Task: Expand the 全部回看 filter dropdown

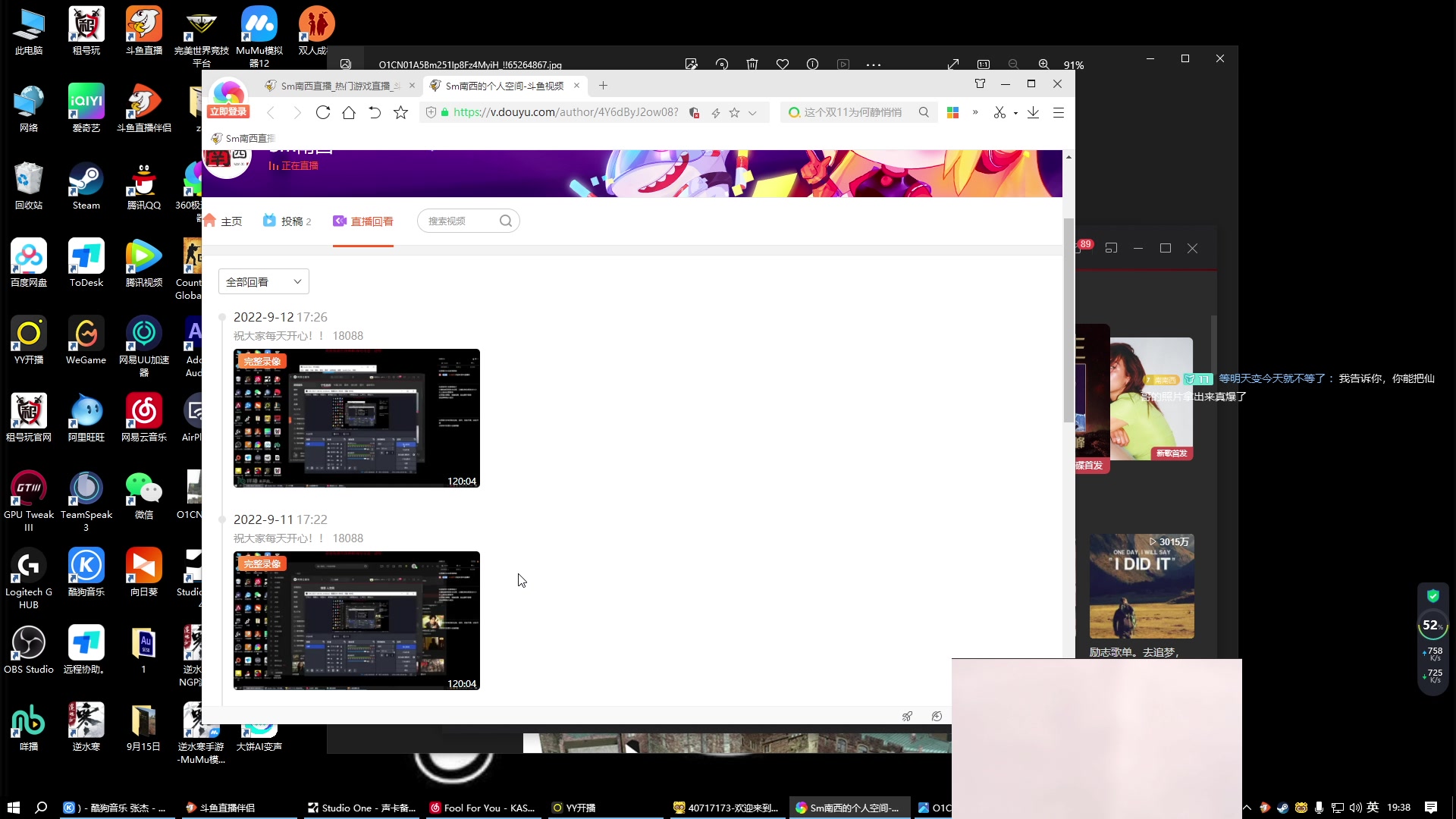Action: pos(263,282)
